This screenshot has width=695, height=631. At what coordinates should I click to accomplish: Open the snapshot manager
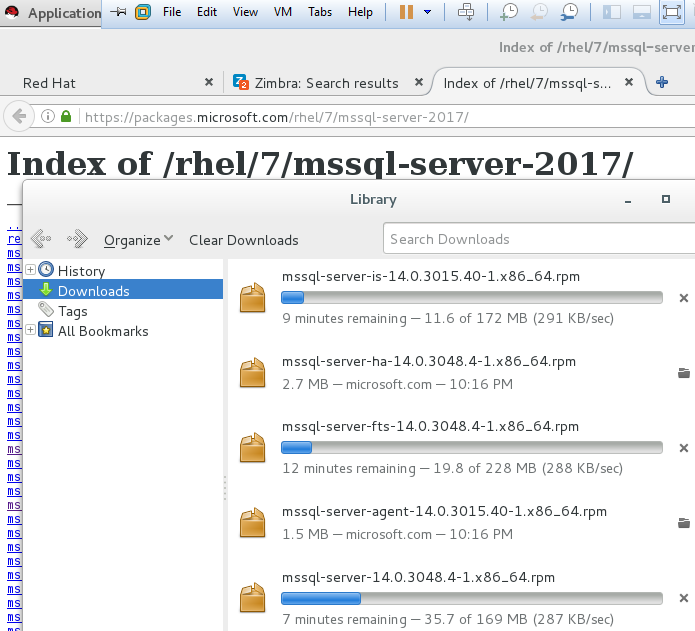[x=569, y=12]
